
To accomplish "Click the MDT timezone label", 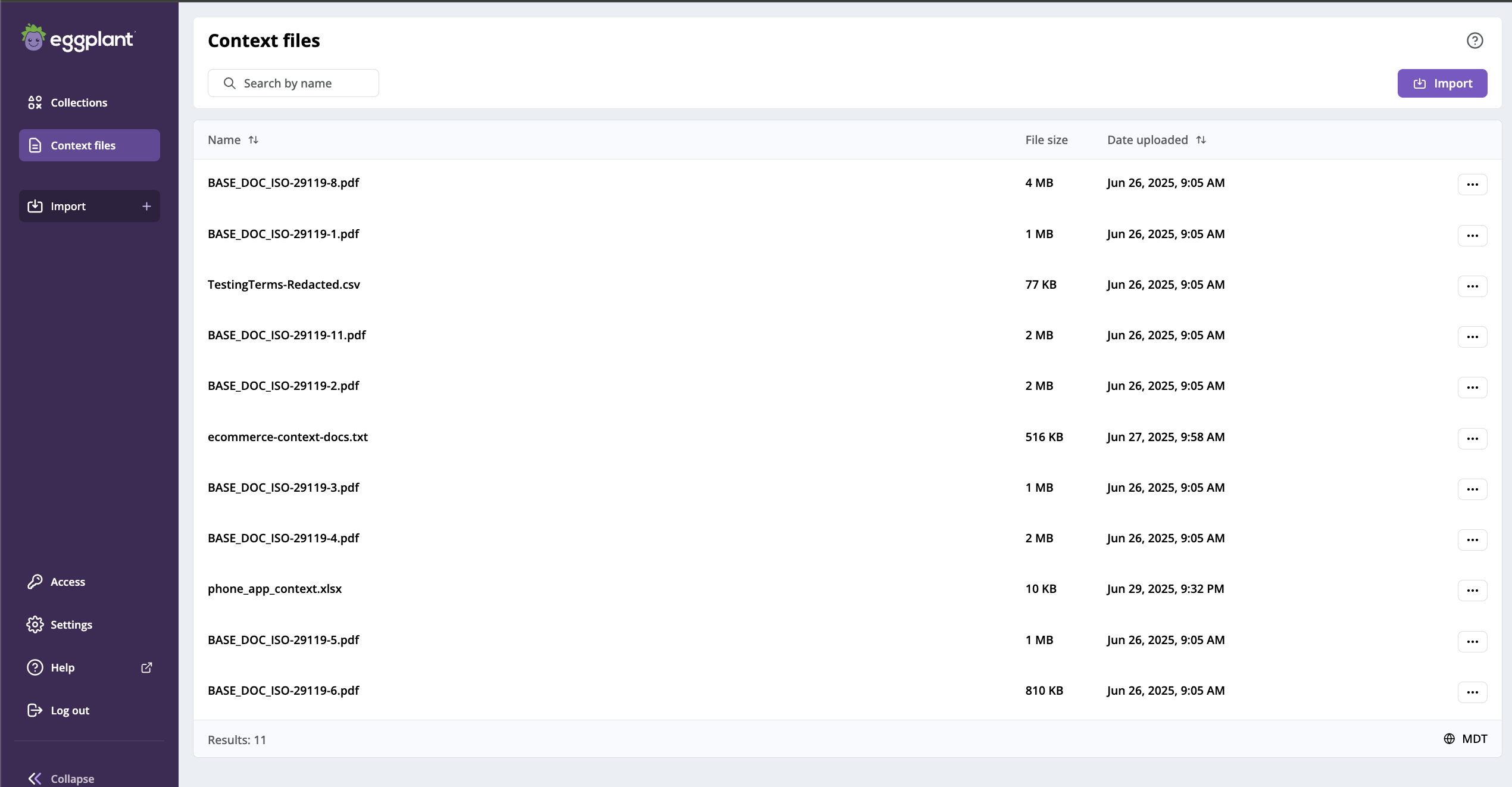I will tap(1474, 739).
